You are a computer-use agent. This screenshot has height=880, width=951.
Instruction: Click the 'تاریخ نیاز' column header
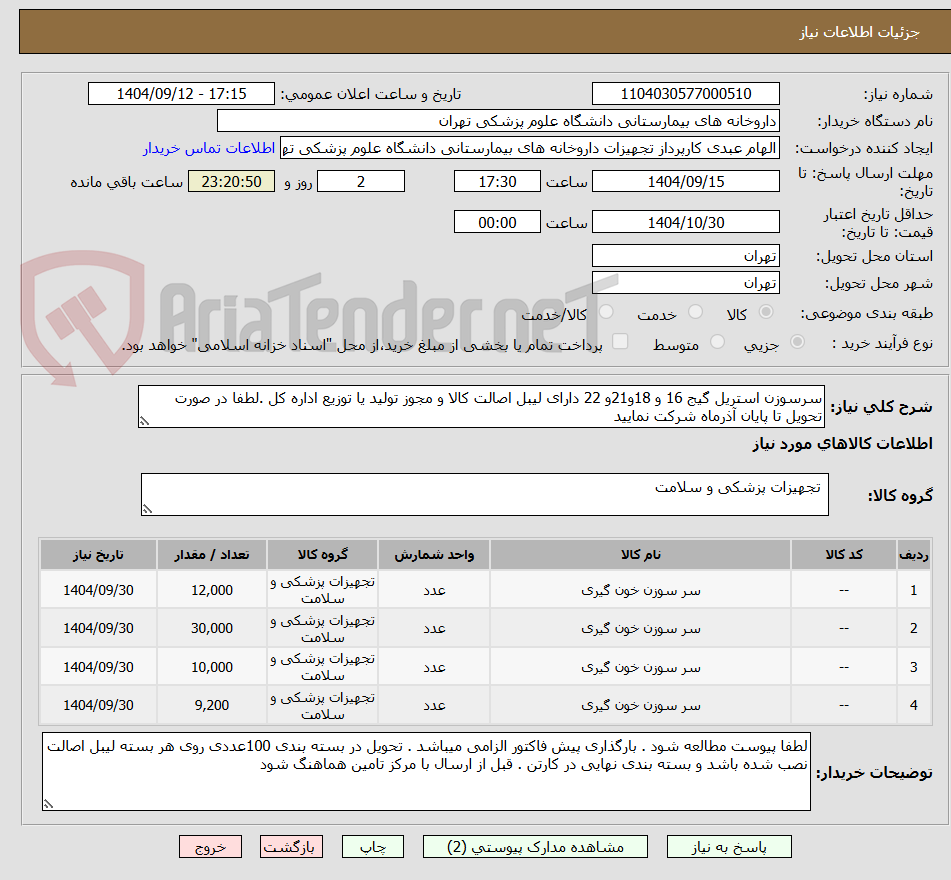click(x=98, y=554)
